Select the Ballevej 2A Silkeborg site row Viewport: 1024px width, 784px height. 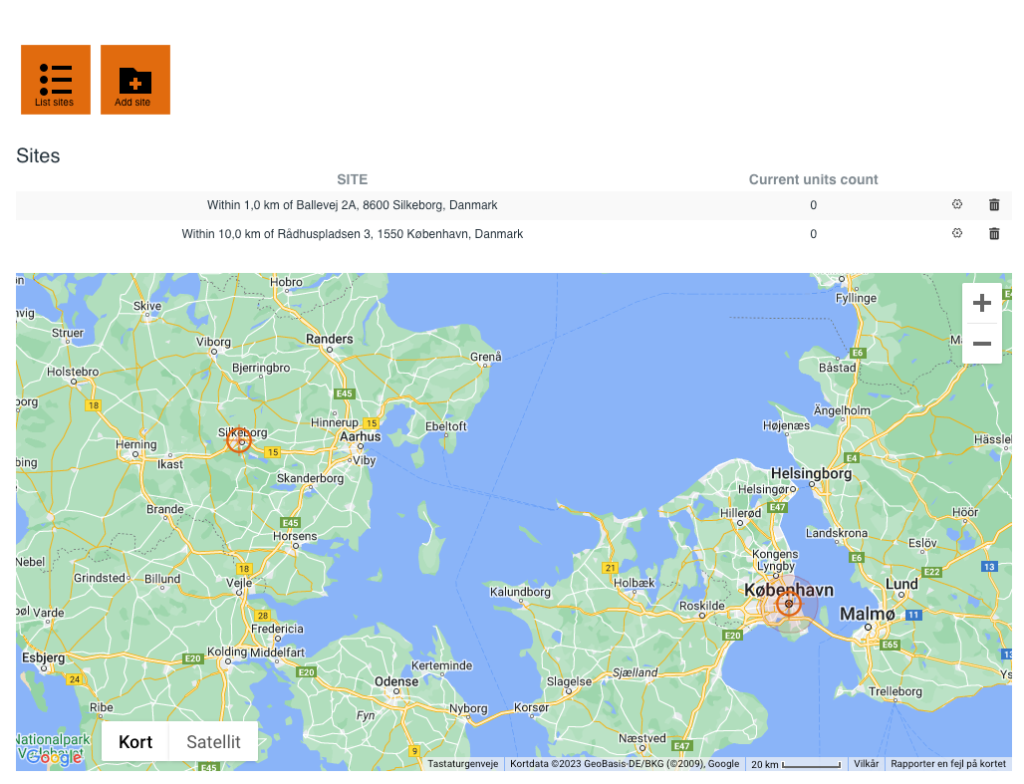tap(352, 205)
